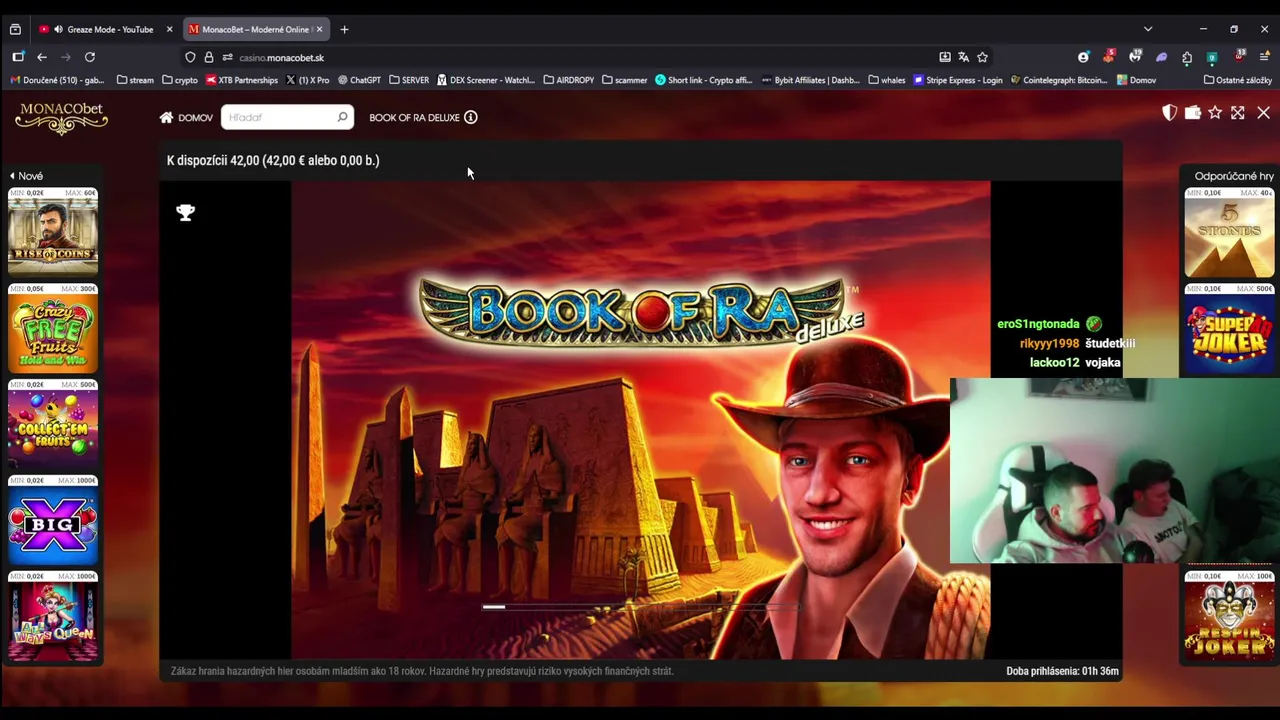Open the list all tabs dropdown

1148,29
